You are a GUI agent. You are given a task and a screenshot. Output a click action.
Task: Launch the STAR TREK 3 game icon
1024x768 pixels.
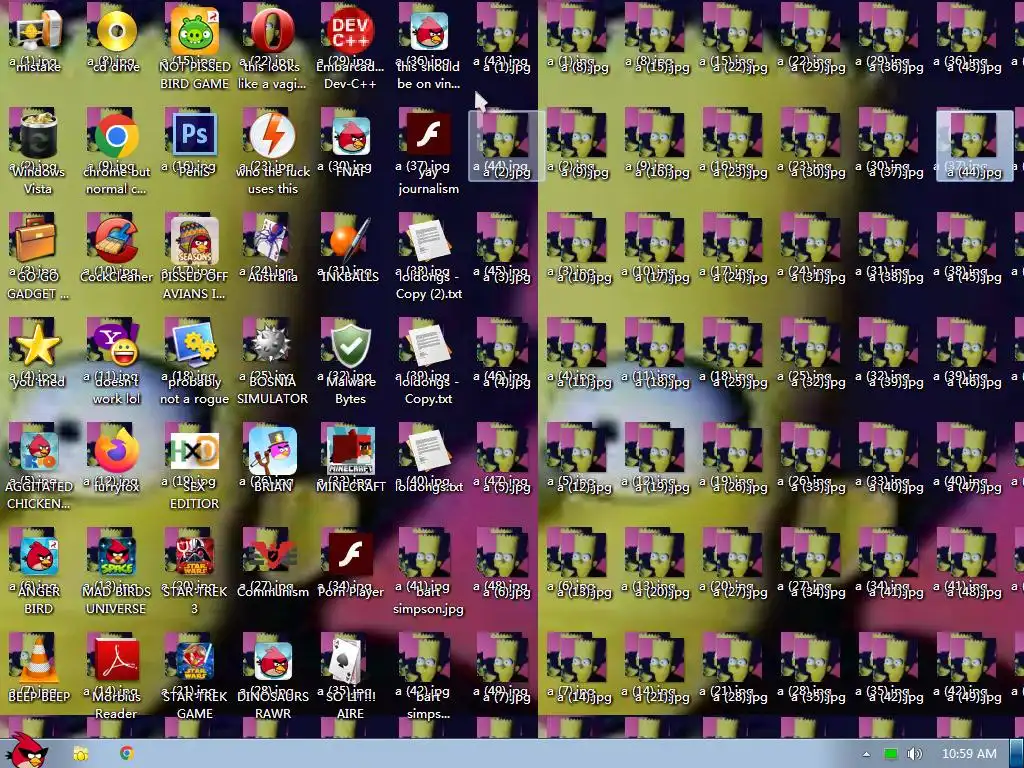click(195, 555)
